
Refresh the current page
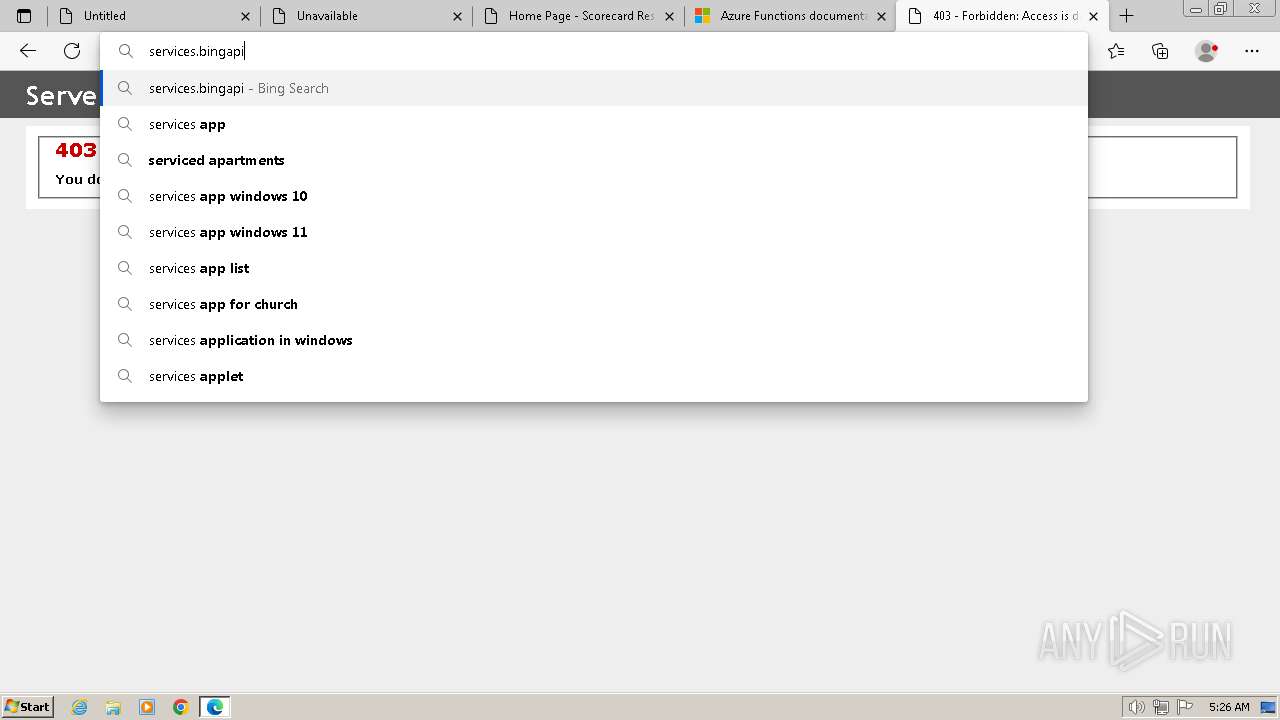[72, 51]
